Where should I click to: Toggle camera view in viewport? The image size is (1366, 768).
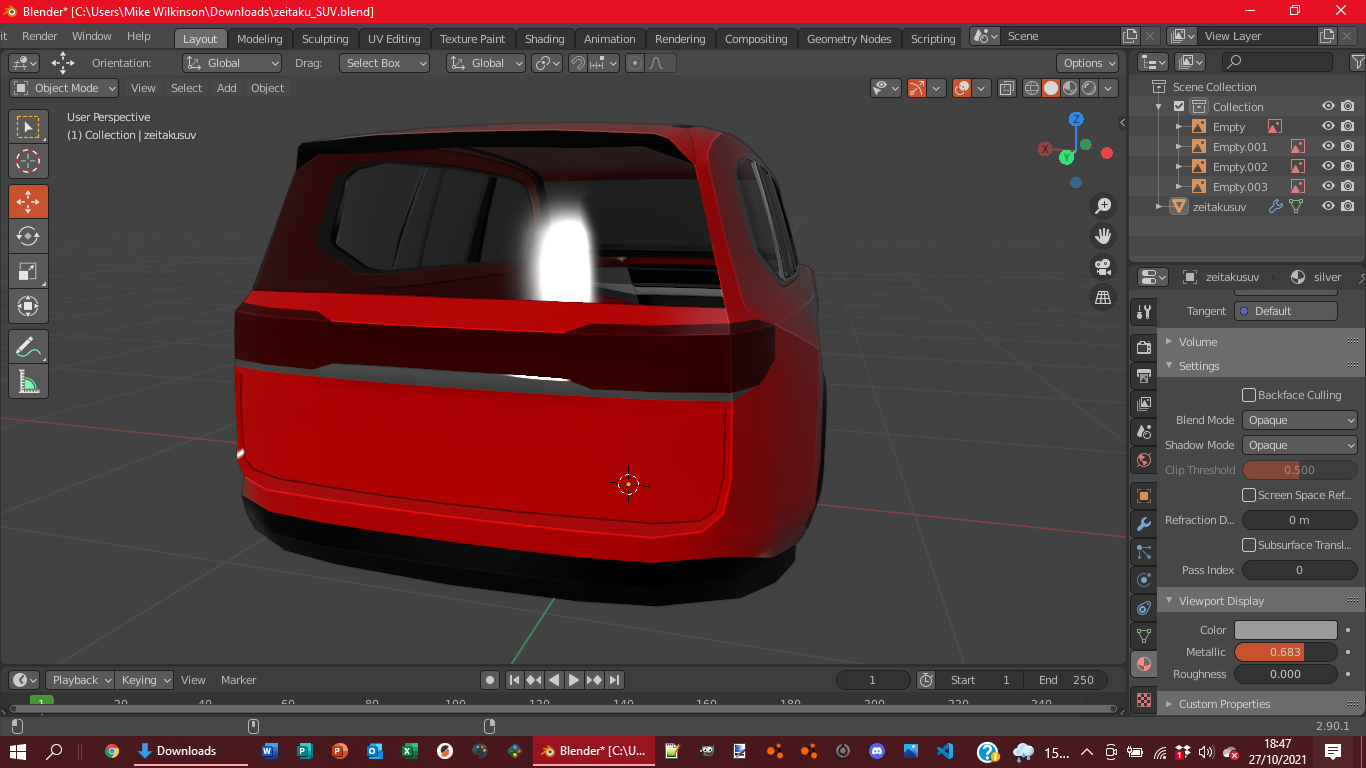(x=1103, y=267)
